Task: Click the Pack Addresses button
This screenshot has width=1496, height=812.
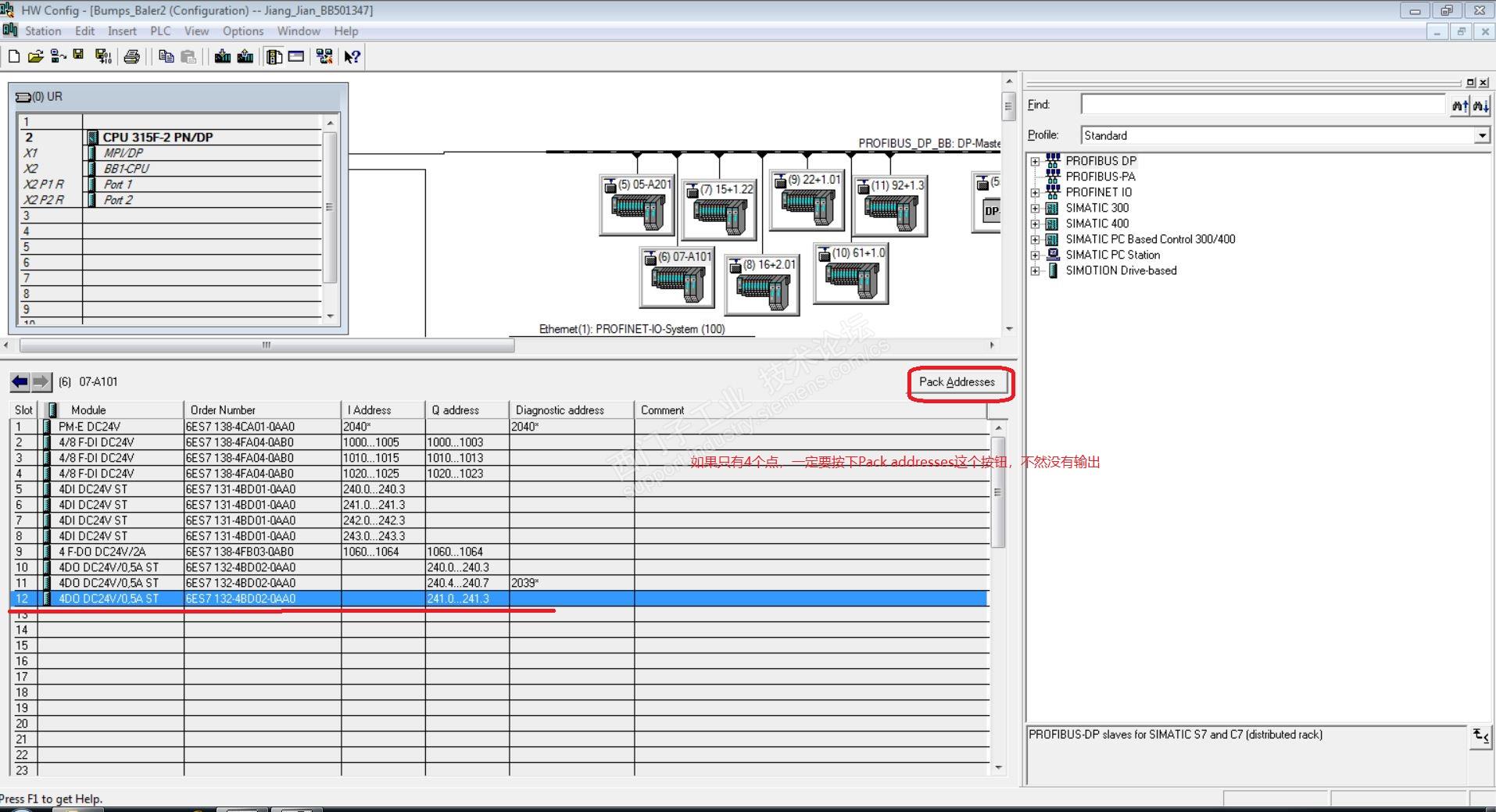Action: coord(957,382)
